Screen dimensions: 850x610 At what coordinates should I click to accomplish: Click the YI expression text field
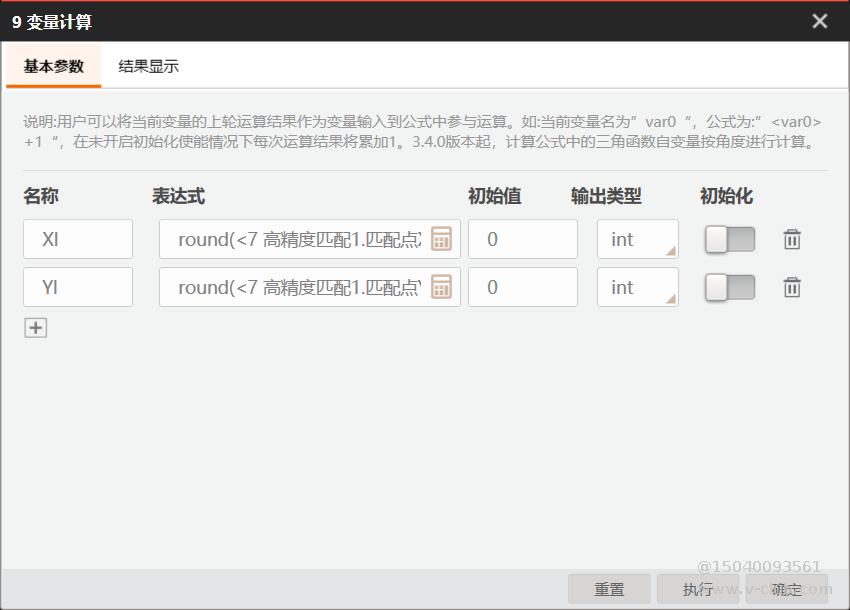pos(298,287)
